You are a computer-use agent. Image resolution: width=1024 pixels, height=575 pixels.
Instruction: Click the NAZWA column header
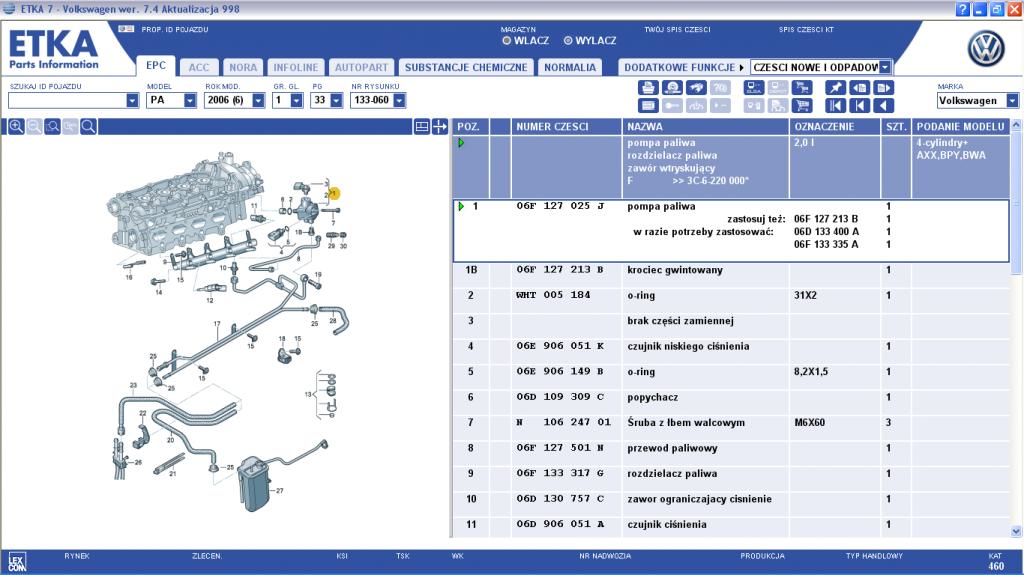tap(706, 127)
